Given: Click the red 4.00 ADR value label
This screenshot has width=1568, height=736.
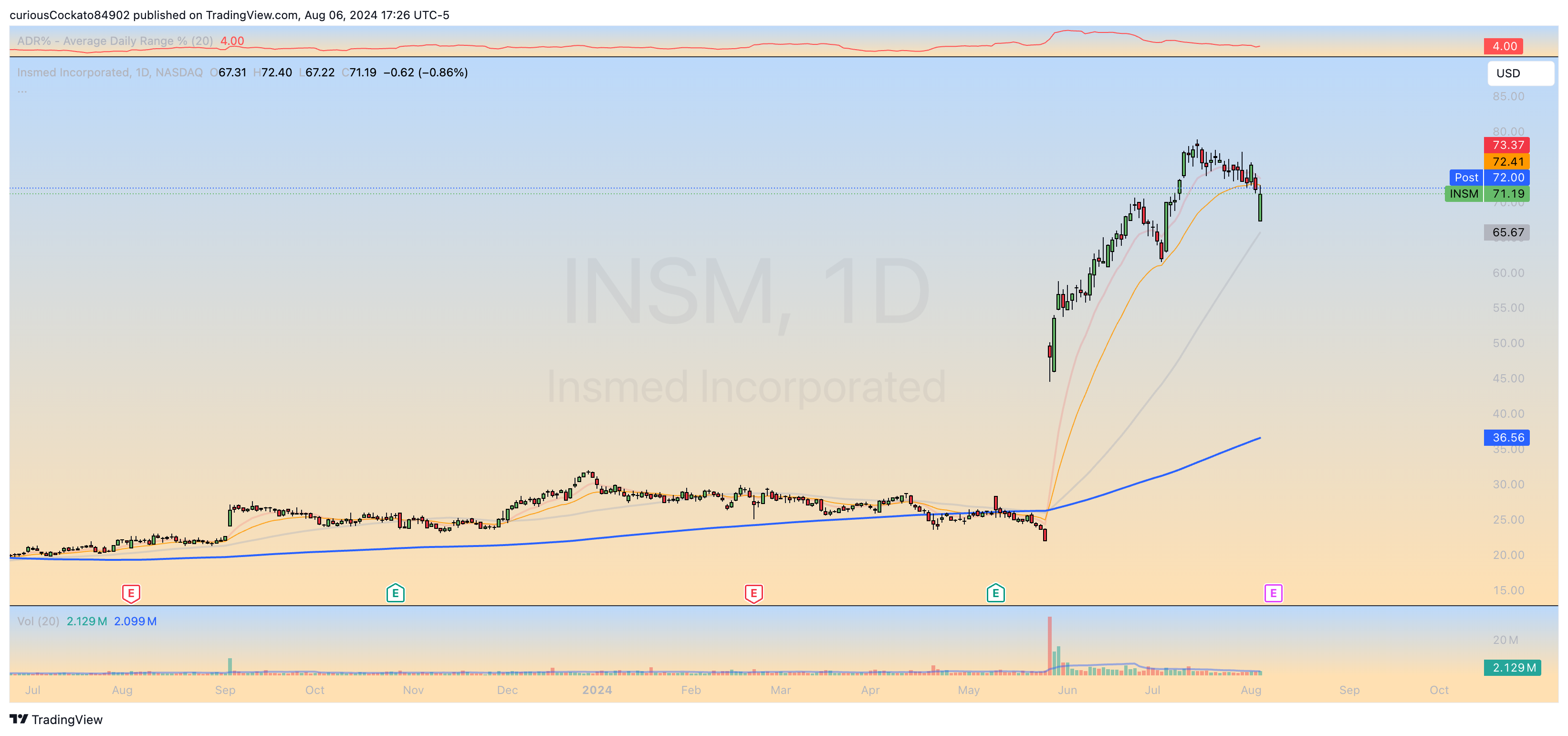Looking at the screenshot, I should click(x=1503, y=46).
